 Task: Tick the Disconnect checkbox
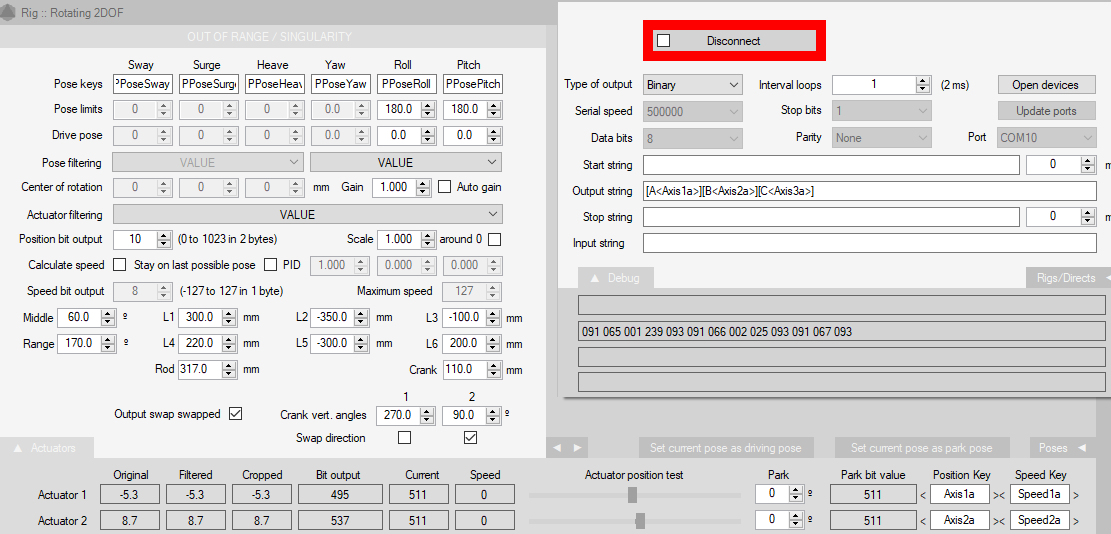point(664,41)
